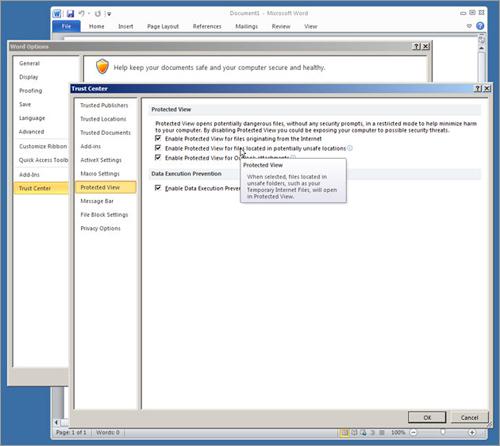The width and height of the screenshot is (500, 446).
Task: Click the 100% zoom level indicator
Action: click(398, 432)
